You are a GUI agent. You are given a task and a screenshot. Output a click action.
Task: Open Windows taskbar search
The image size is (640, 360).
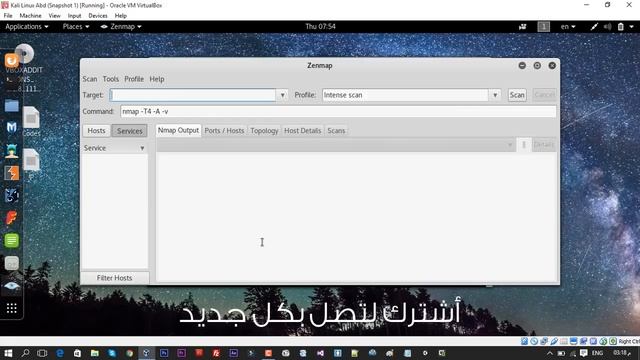(x=25, y=353)
